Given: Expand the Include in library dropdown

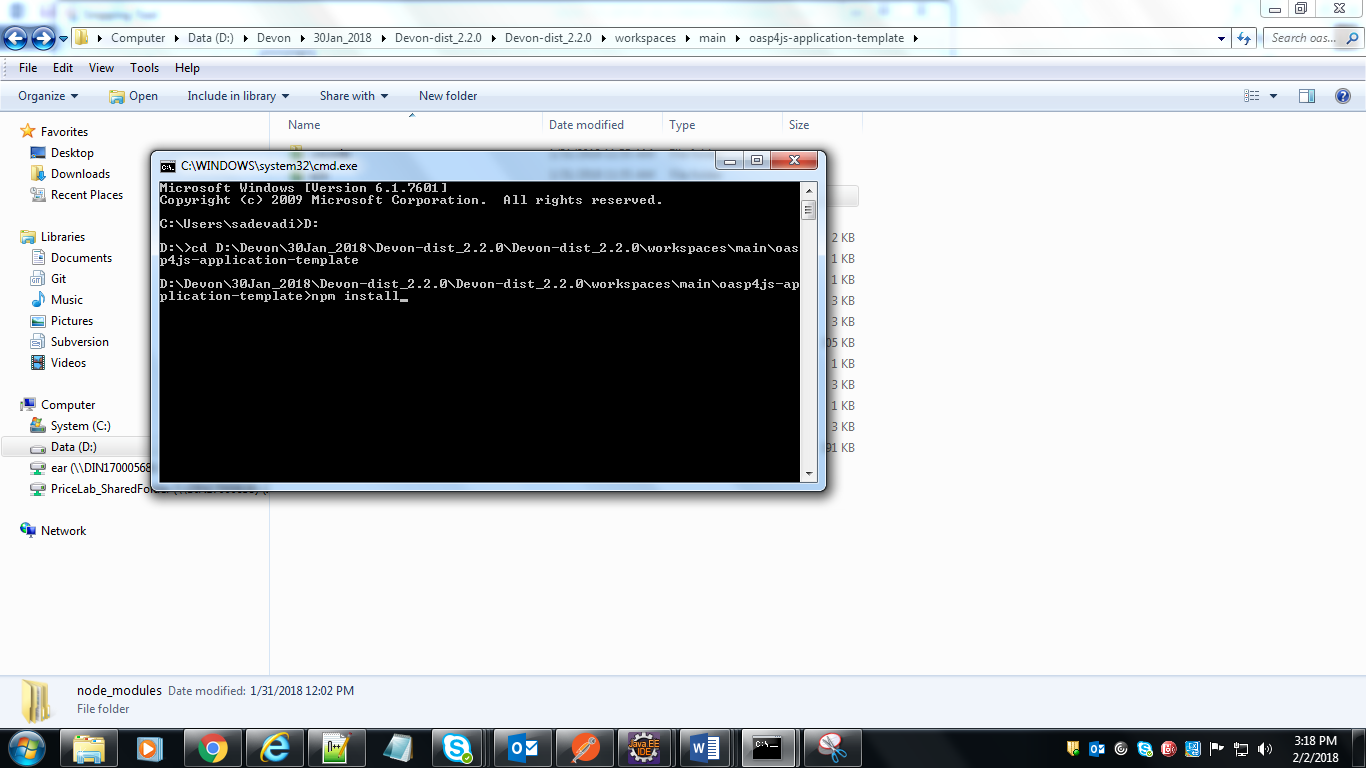Looking at the screenshot, I should [238, 96].
